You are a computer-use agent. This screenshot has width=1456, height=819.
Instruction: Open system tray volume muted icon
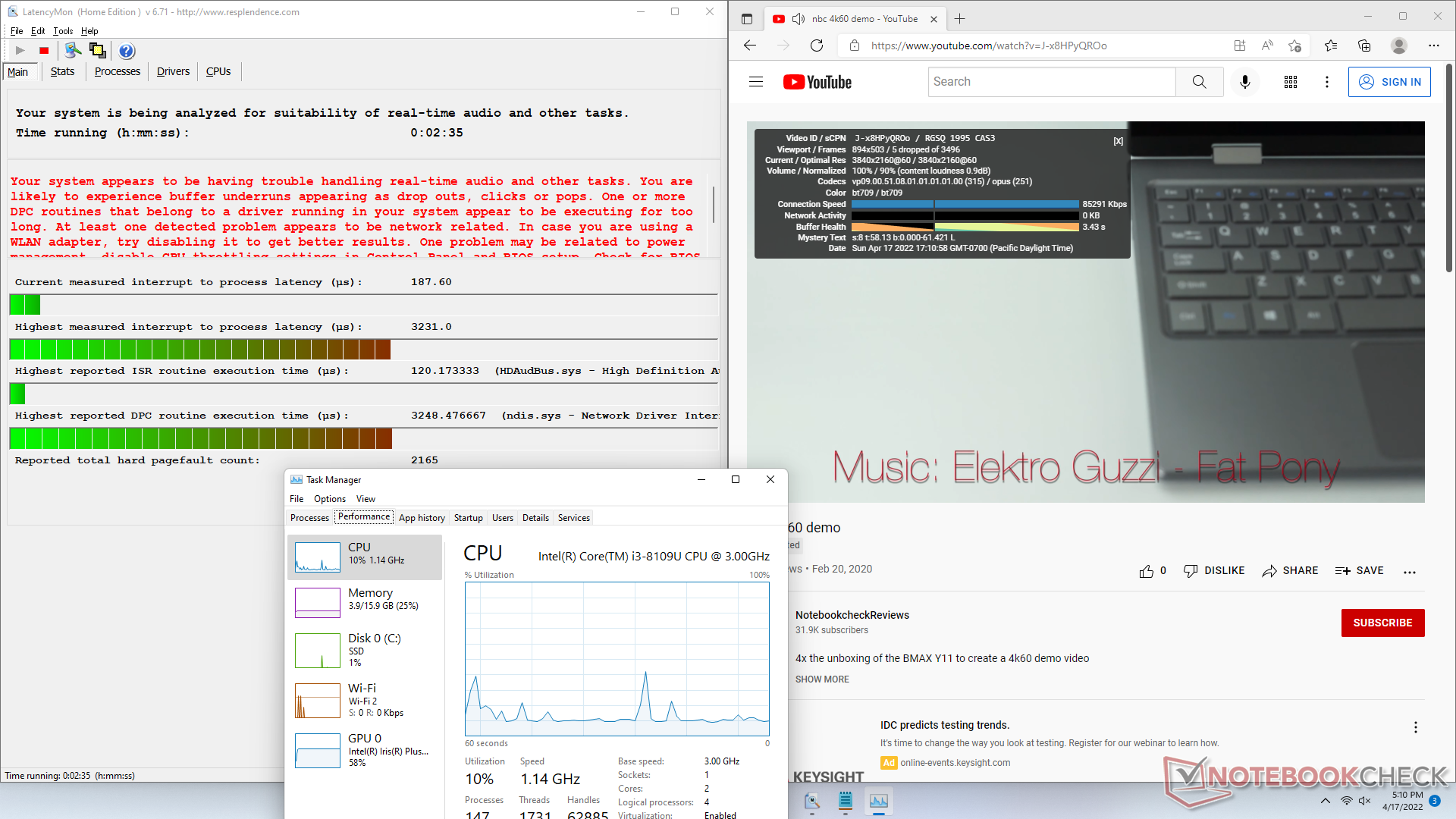pyautogui.click(x=1365, y=801)
